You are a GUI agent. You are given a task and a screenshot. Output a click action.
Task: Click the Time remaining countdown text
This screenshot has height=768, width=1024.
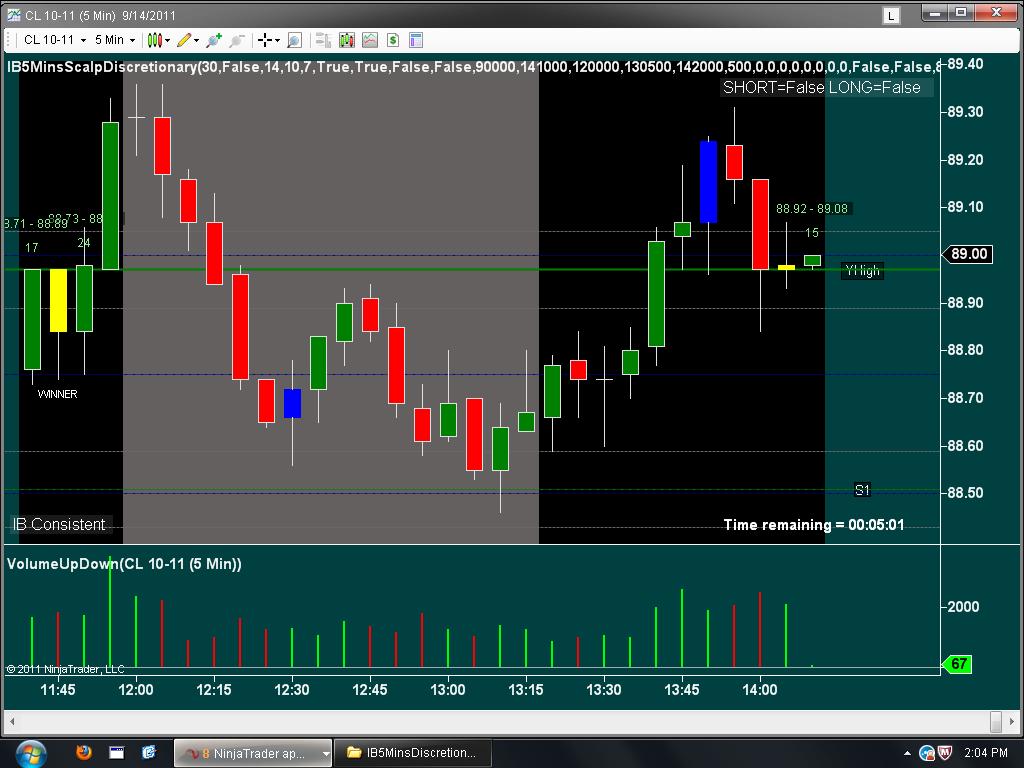pos(814,525)
